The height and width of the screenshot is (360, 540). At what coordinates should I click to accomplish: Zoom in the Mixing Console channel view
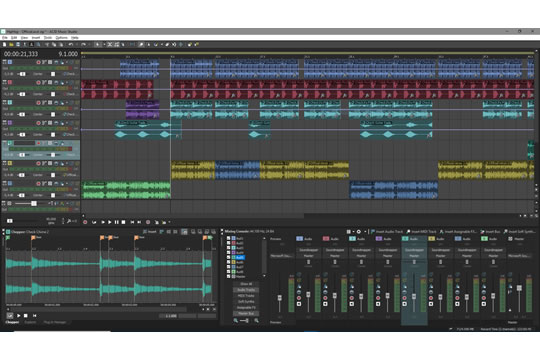pos(256,320)
